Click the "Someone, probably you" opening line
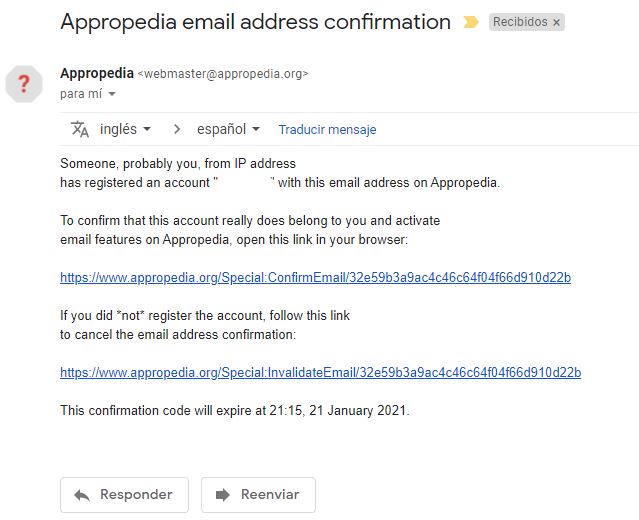The image size is (639, 520). pos(178,163)
